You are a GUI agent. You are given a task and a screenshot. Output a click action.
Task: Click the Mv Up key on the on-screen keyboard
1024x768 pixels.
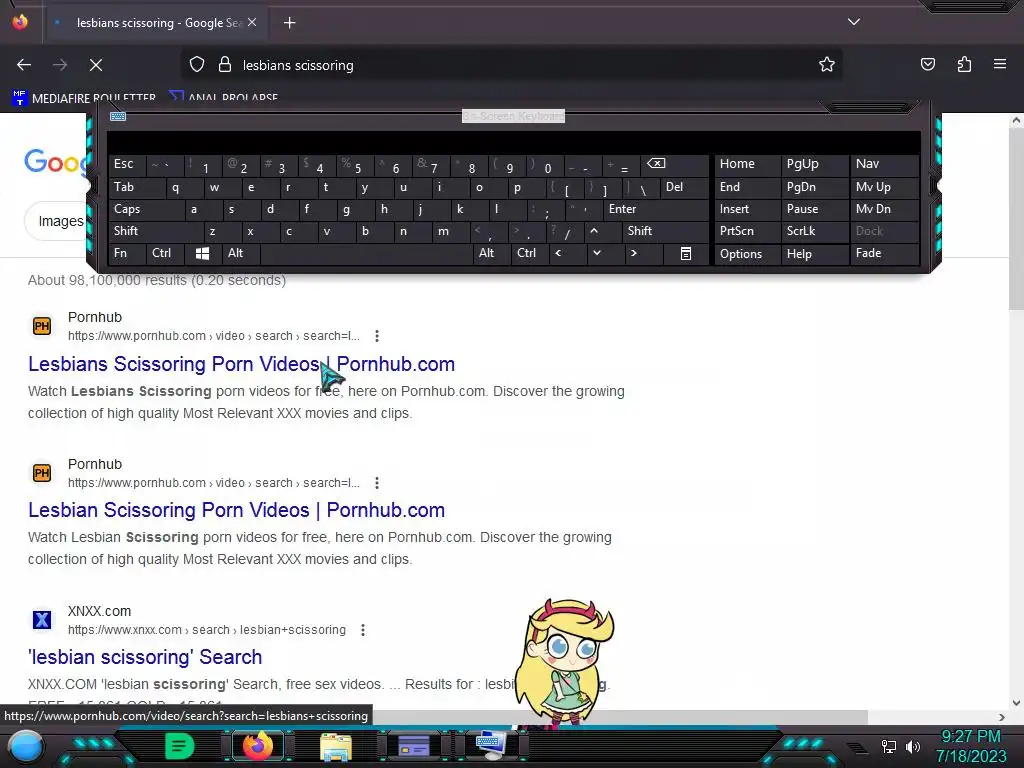tap(884, 187)
